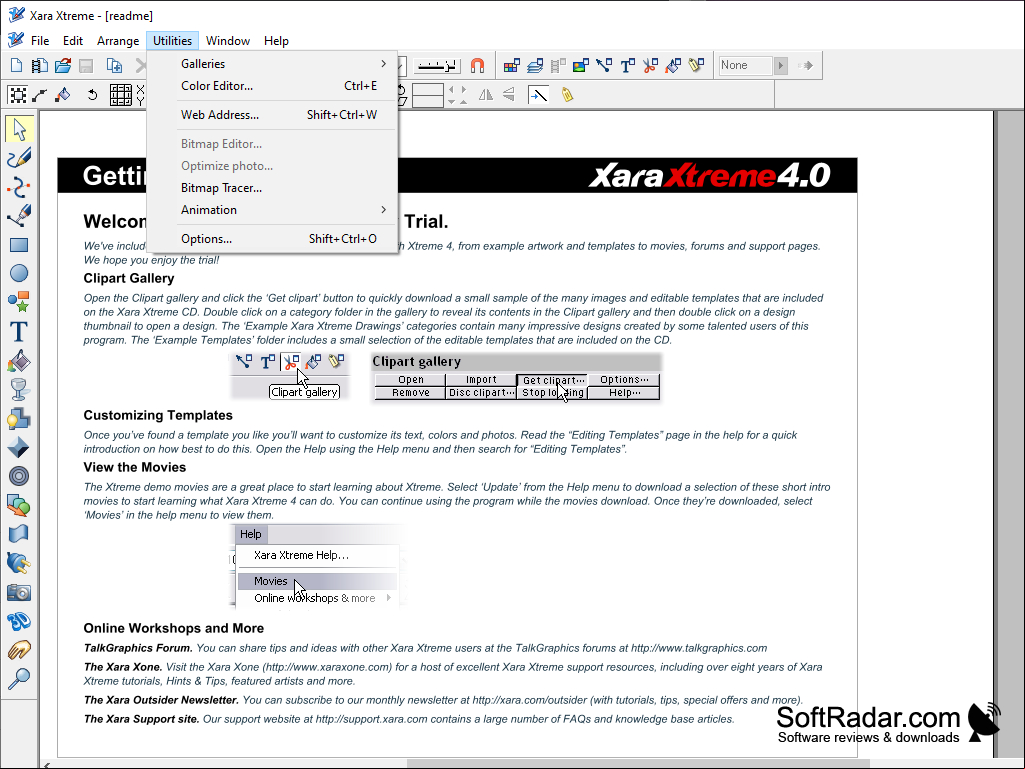Click the None name field
This screenshot has width=1025, height=769.
click(746, 65)
